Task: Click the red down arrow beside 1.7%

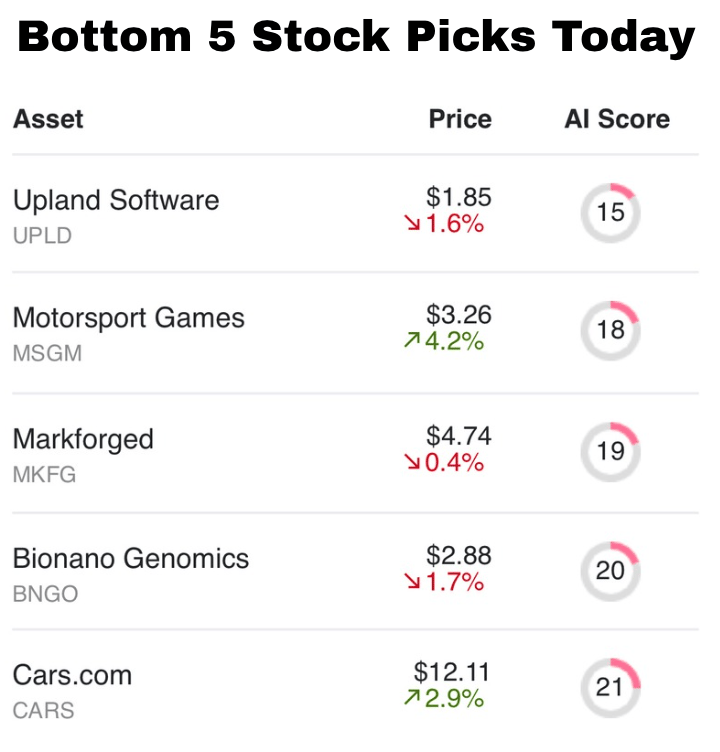Action: coord(412,582)
